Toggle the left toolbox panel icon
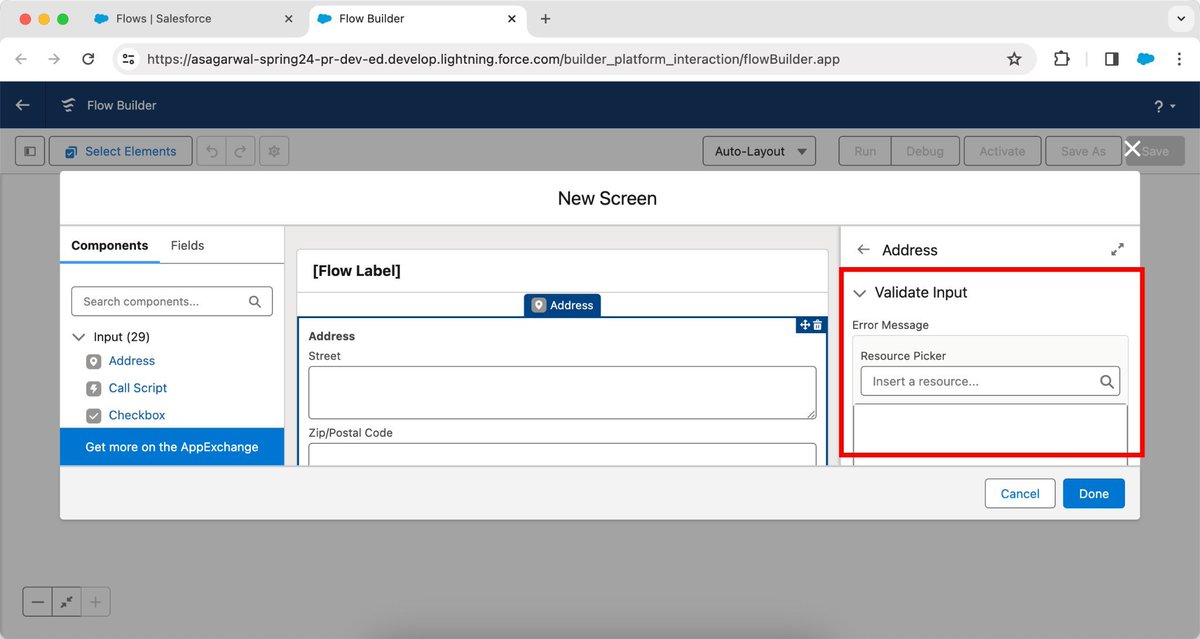The image size is (1200, 639). point(30,151)
